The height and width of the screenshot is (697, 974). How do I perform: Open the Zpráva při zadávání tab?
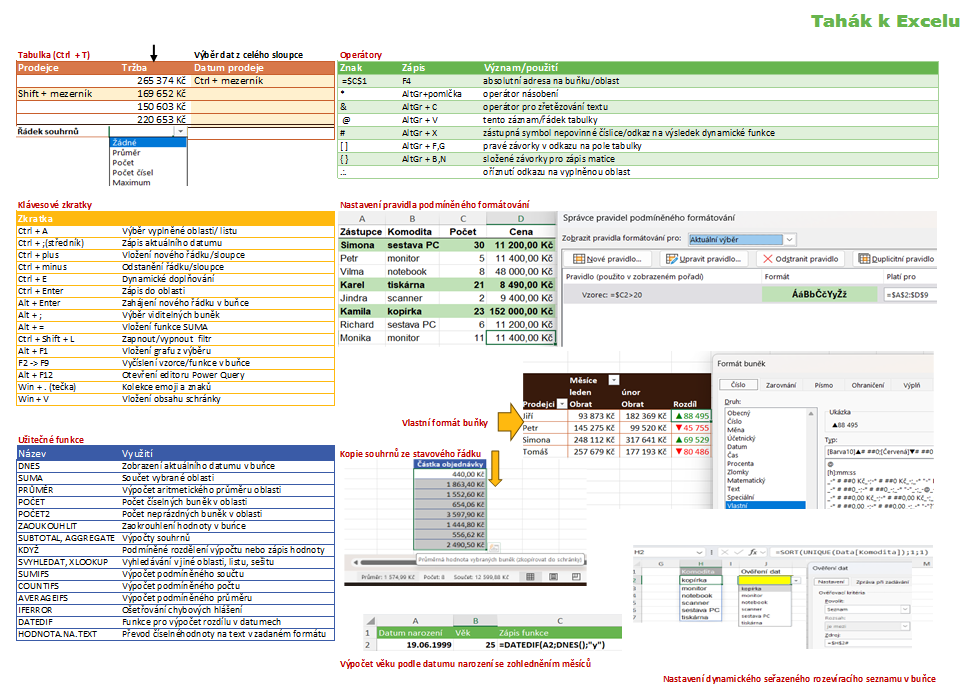[x=882, y=581]
